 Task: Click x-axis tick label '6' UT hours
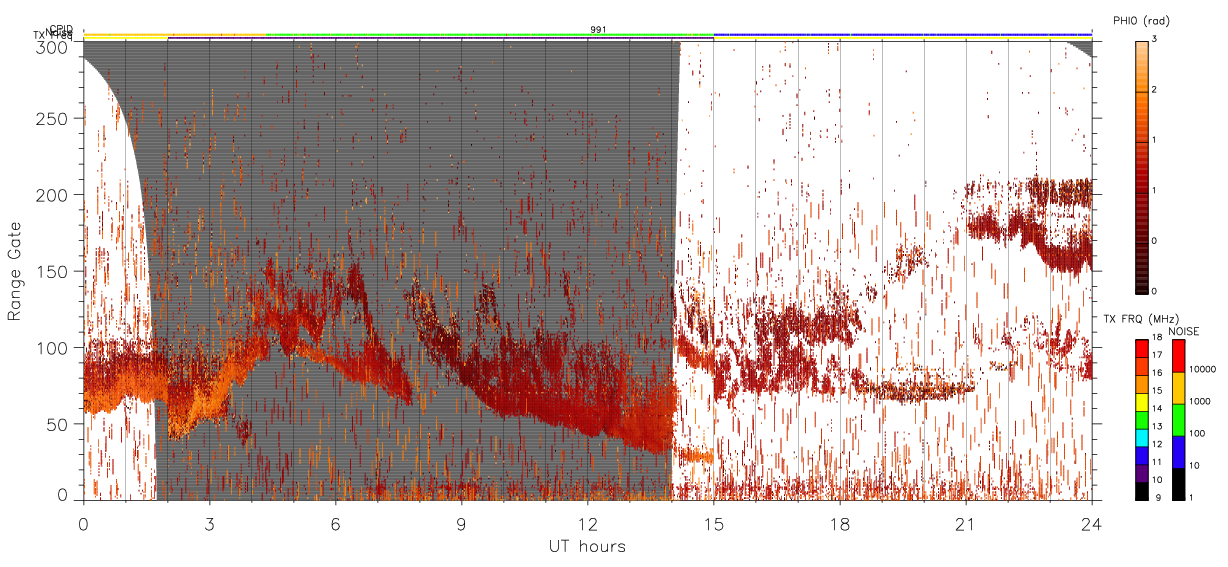[x=335, y=523]
